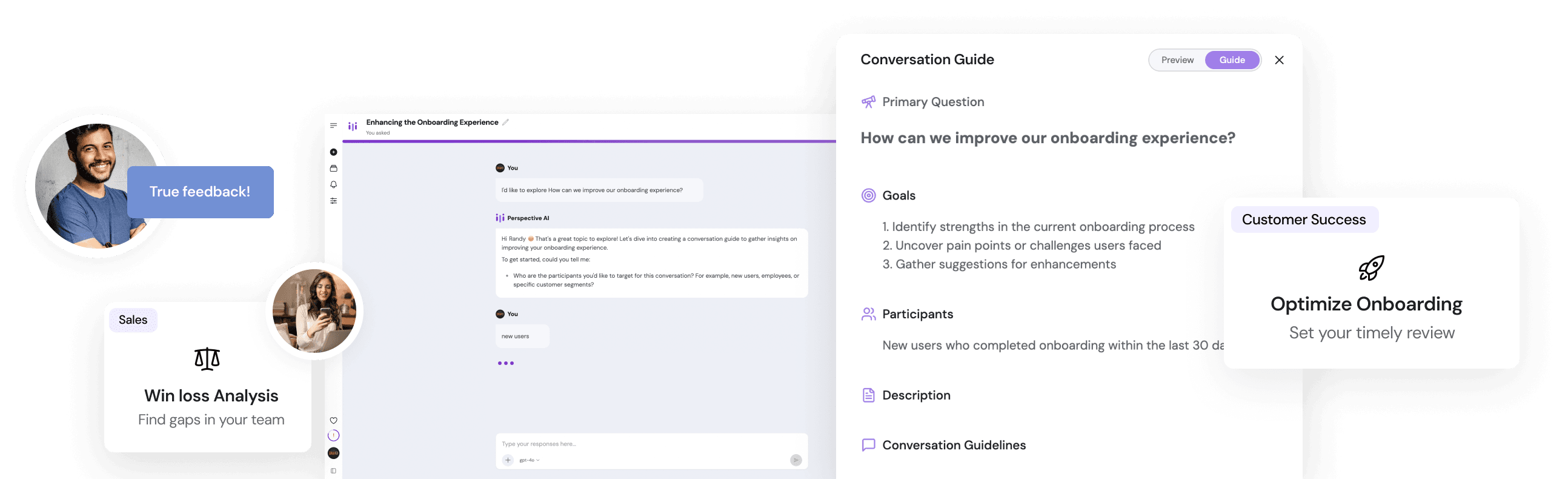Select the Guide toggle option
Viewport: 1568px width, 479px height.
click(x=1232, y=61)
